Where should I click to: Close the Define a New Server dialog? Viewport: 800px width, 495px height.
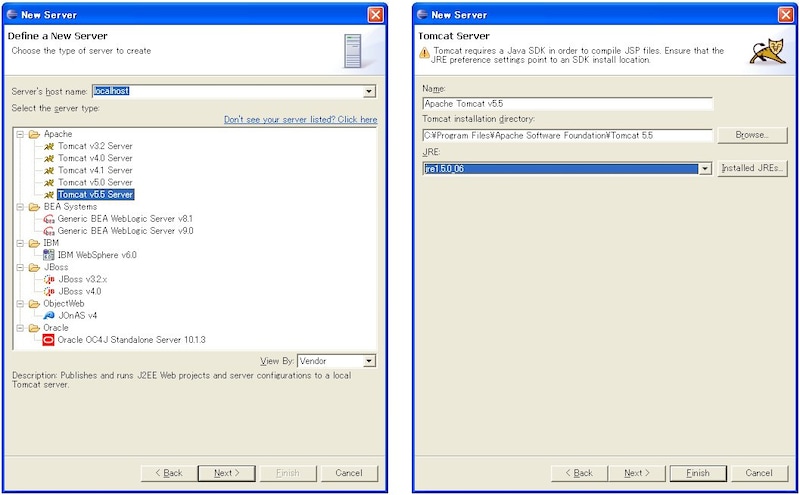pos(376,15)
